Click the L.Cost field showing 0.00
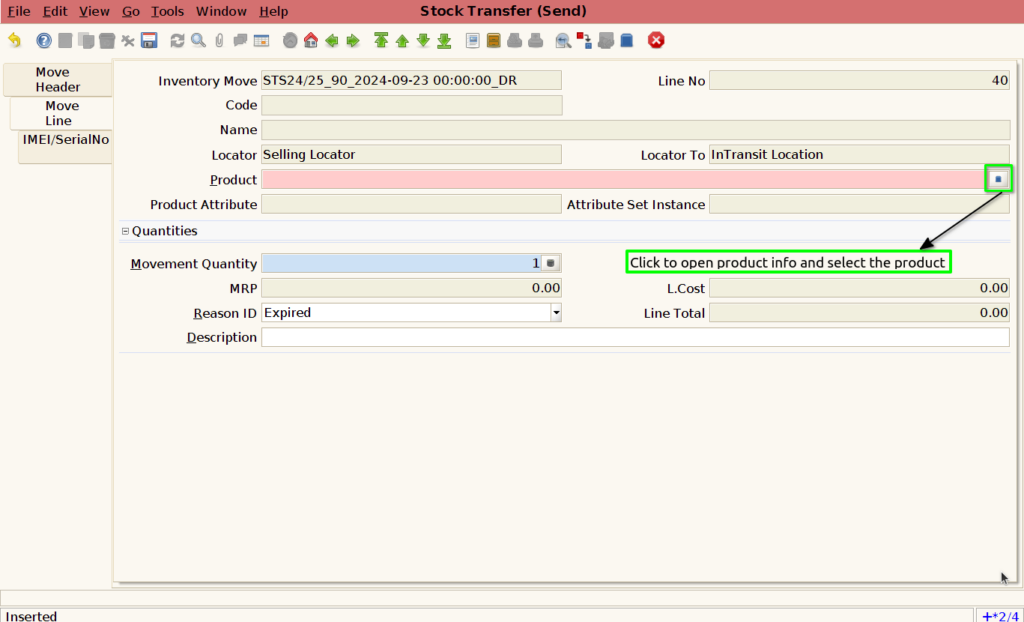The image size is (1024, 622). pos(859,288)
